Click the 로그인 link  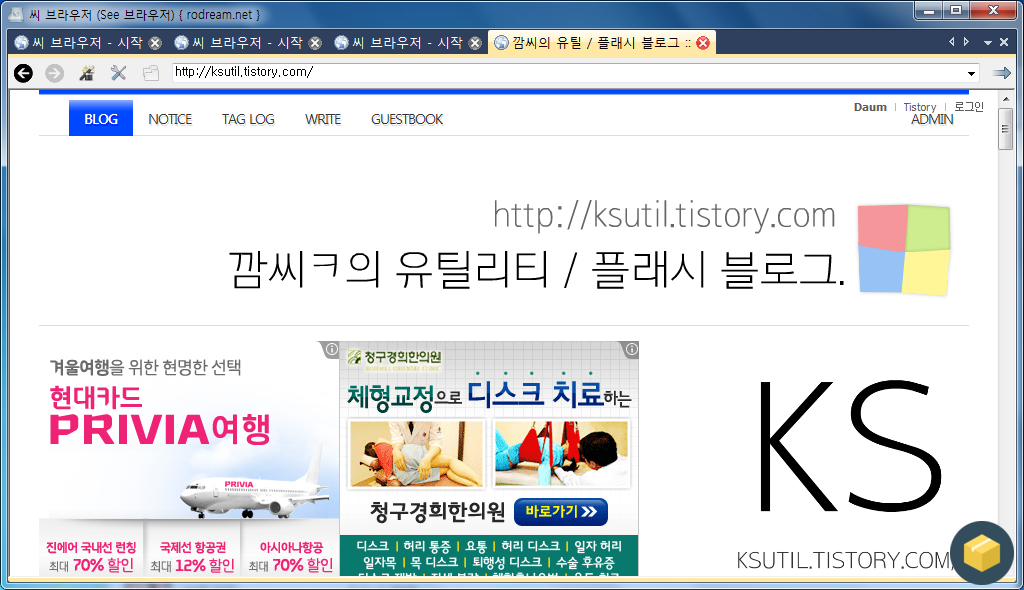[968, 107]
